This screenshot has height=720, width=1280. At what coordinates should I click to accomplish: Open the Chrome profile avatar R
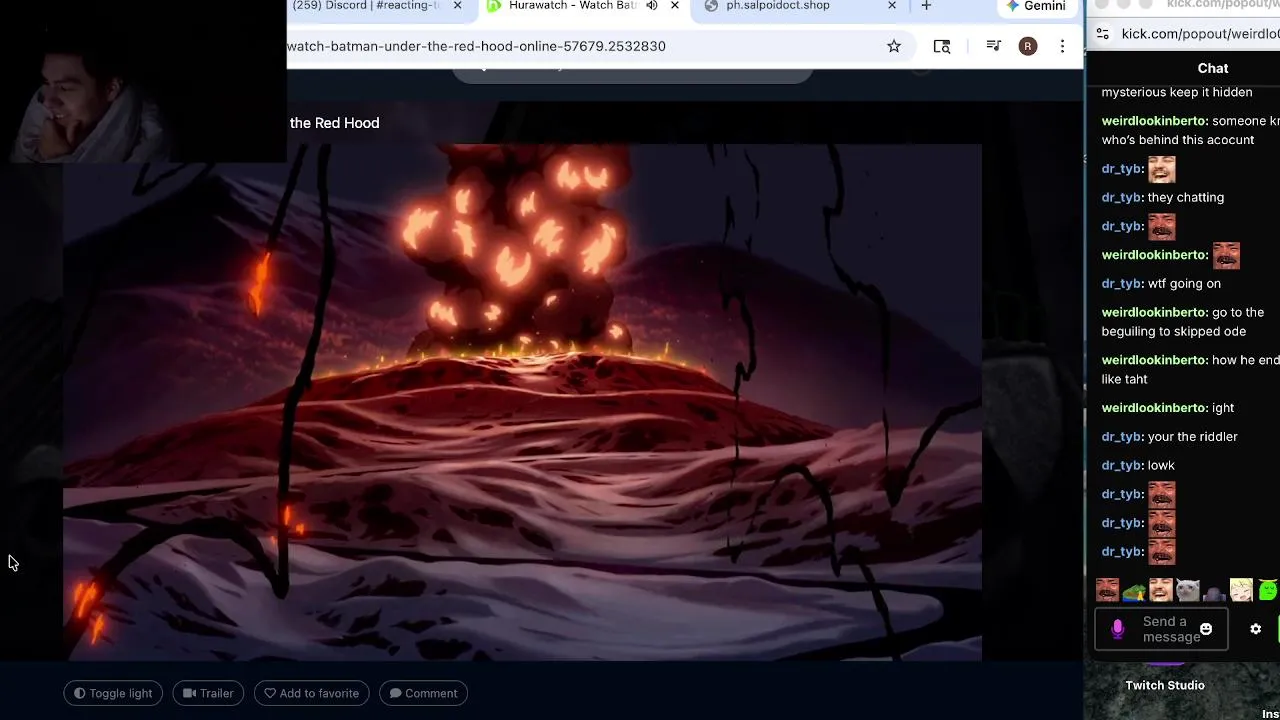pyautogui.click(x=1027, y=46)
